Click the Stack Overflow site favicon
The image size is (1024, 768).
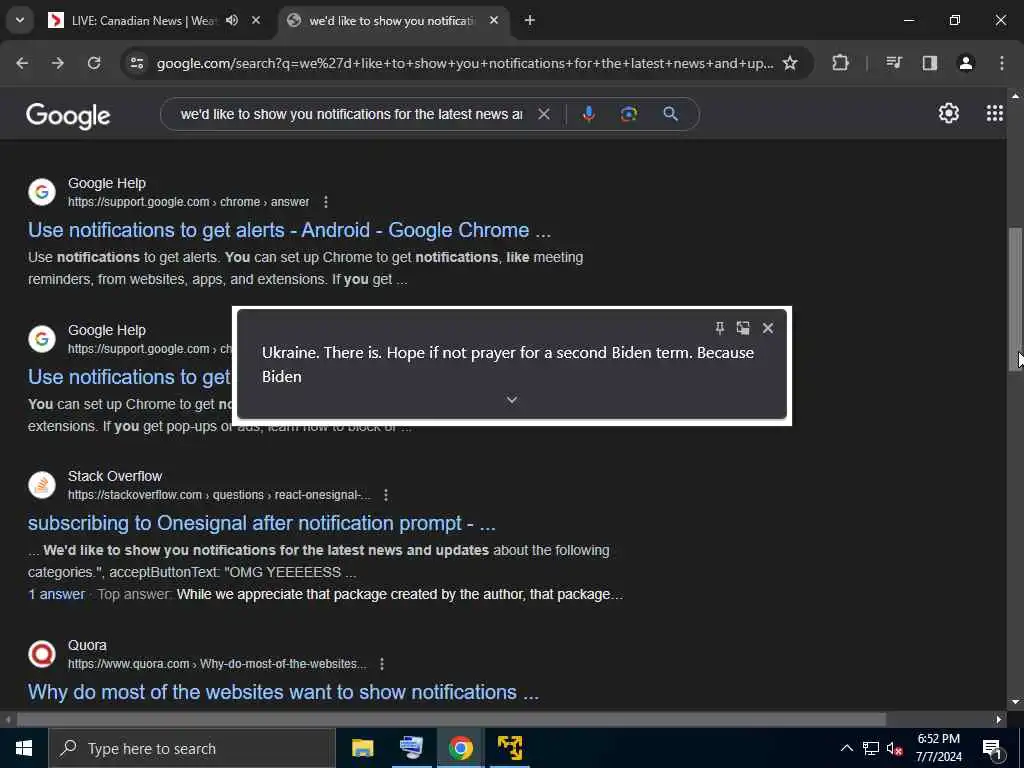click(x=42, y=485)
